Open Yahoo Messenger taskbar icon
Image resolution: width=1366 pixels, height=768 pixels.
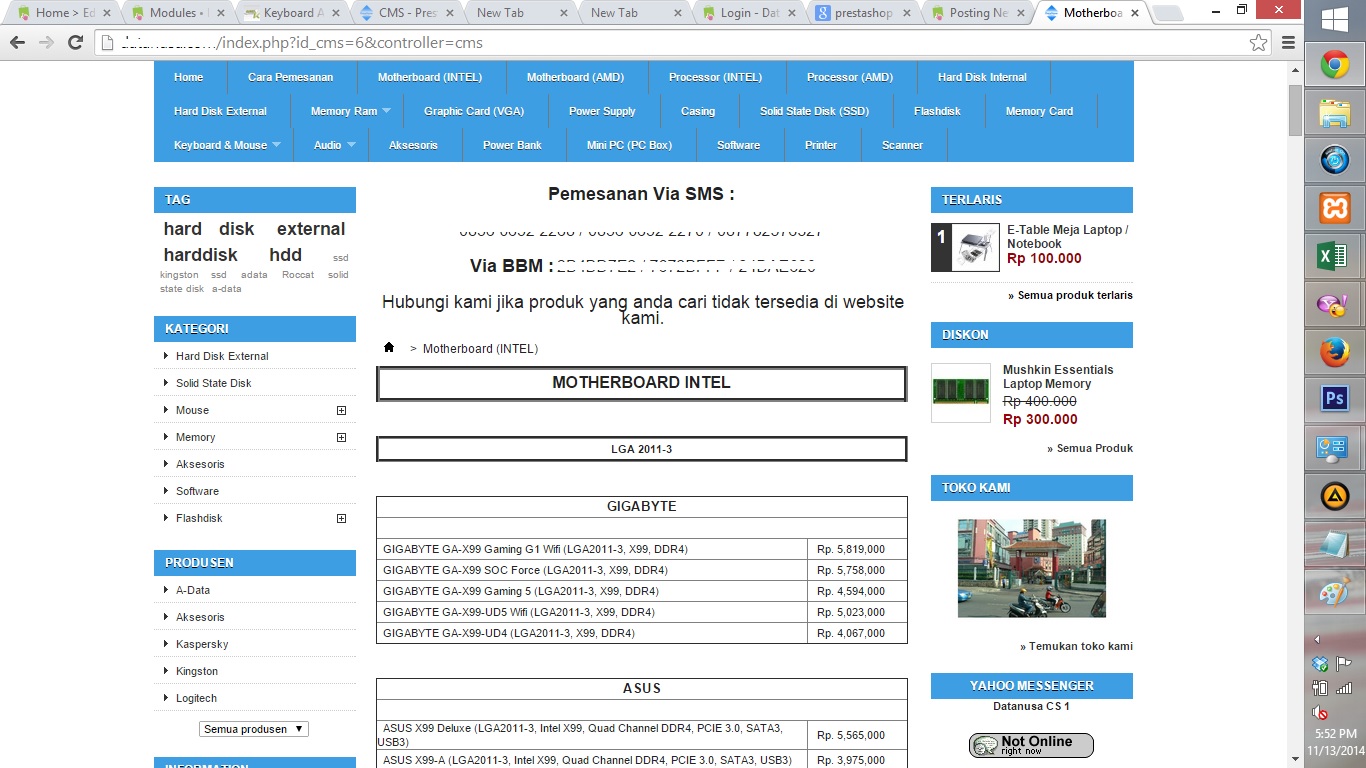(x=1334, y=304)
